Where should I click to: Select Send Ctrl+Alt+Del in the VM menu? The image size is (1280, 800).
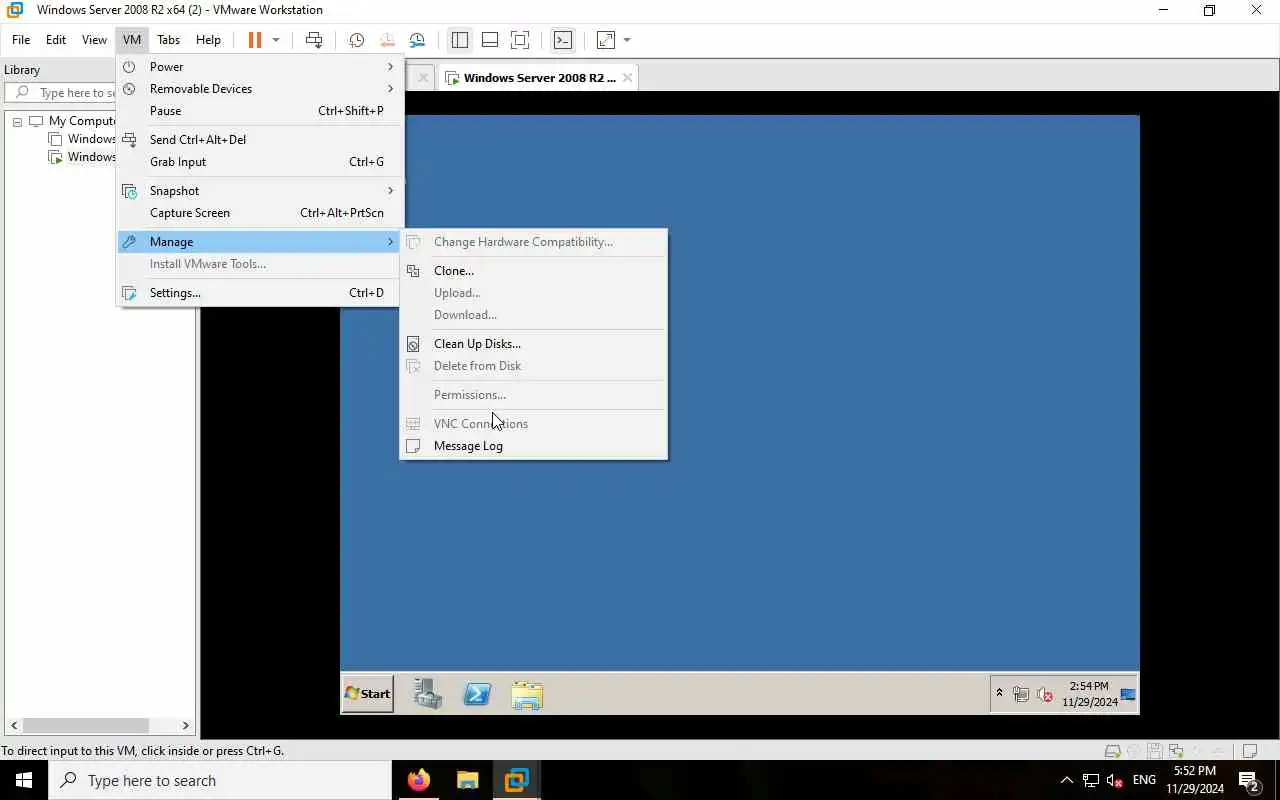(259, 140)
